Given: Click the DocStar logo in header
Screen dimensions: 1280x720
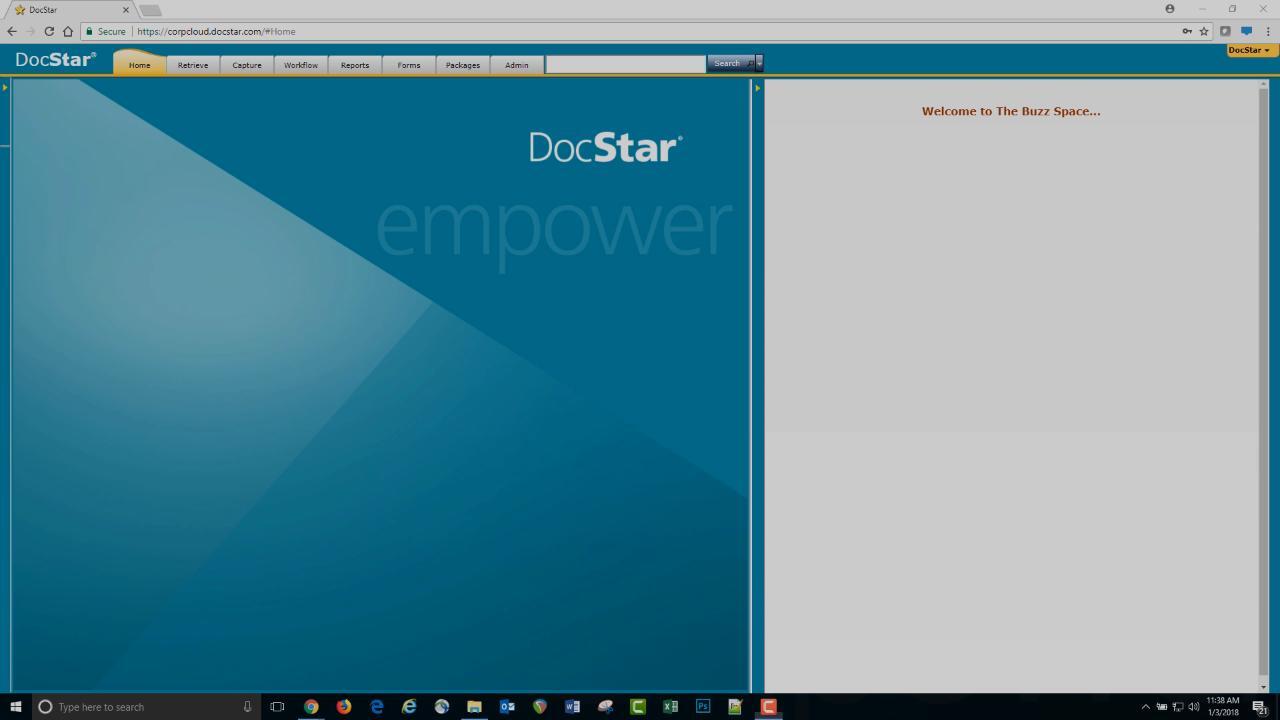Looking at the screenshot, I should [56, 60].
